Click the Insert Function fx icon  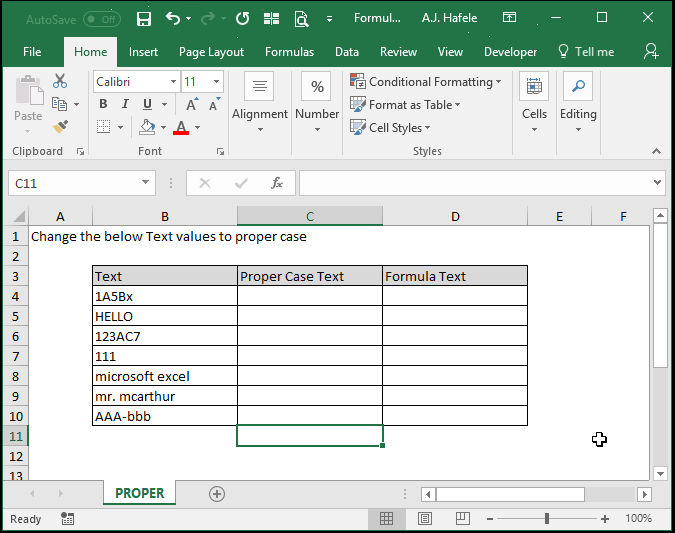[x=277, y=183]
